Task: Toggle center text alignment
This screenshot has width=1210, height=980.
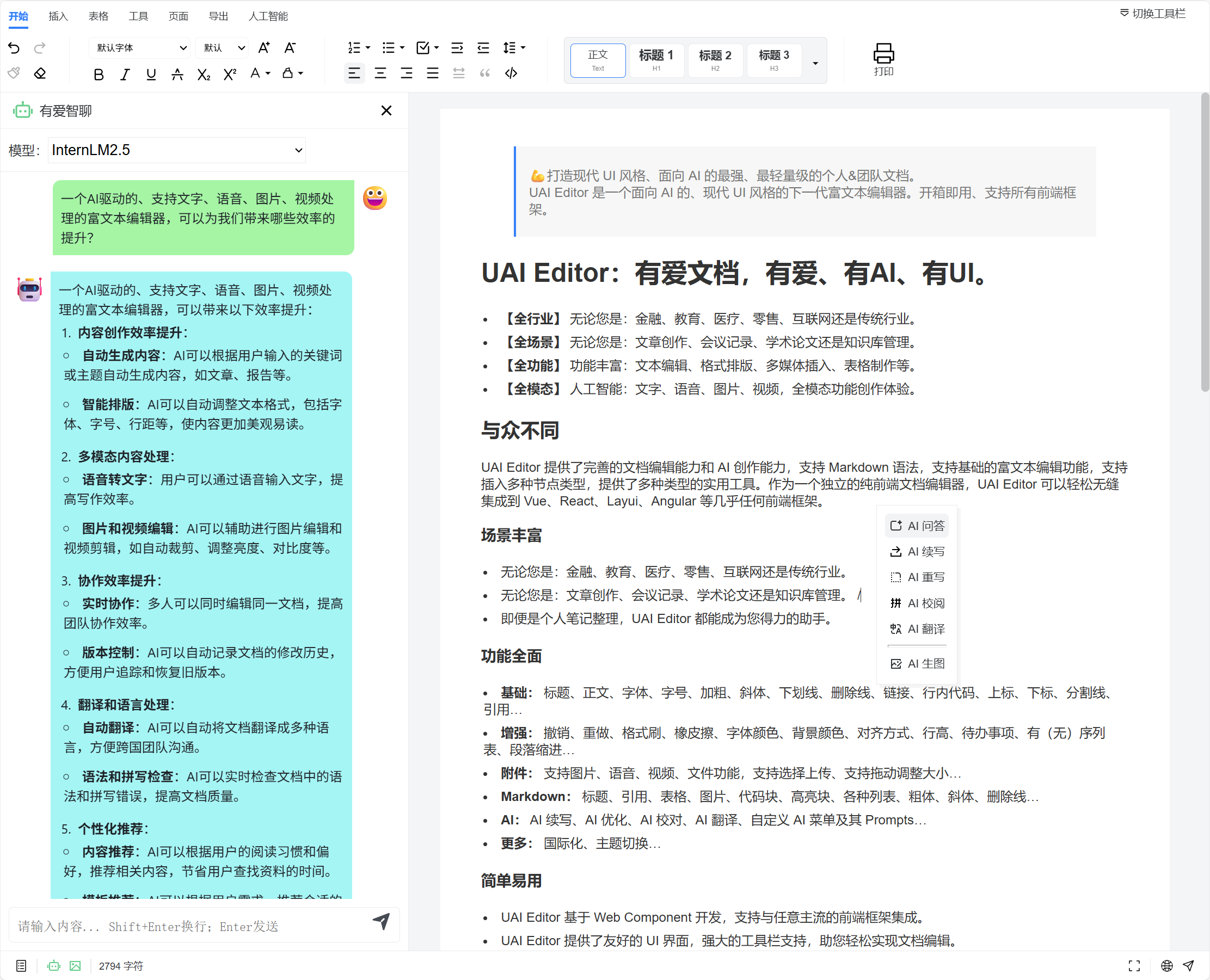Action: pyautogui.click(x=380, y=73)
